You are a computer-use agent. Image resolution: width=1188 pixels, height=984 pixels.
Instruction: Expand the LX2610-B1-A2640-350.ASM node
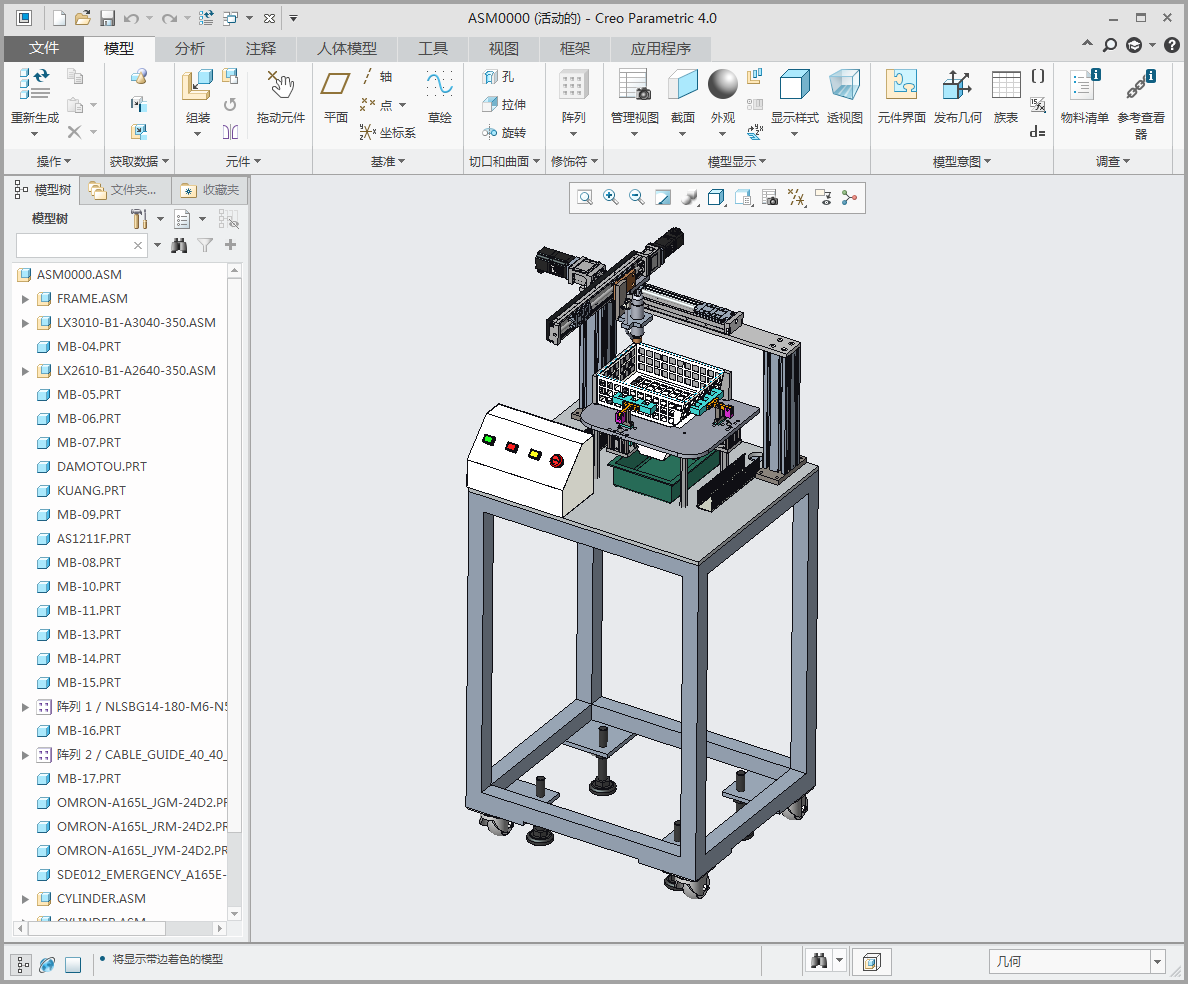coord(26,371)
